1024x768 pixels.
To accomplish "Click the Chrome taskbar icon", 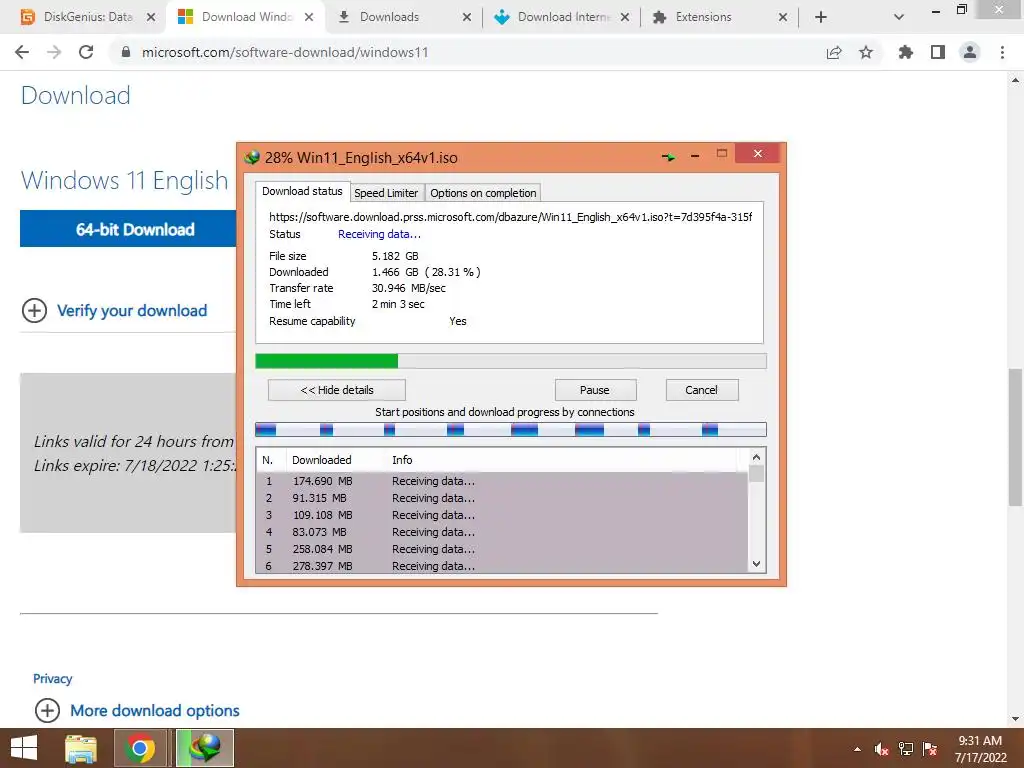I will point(140,748).
